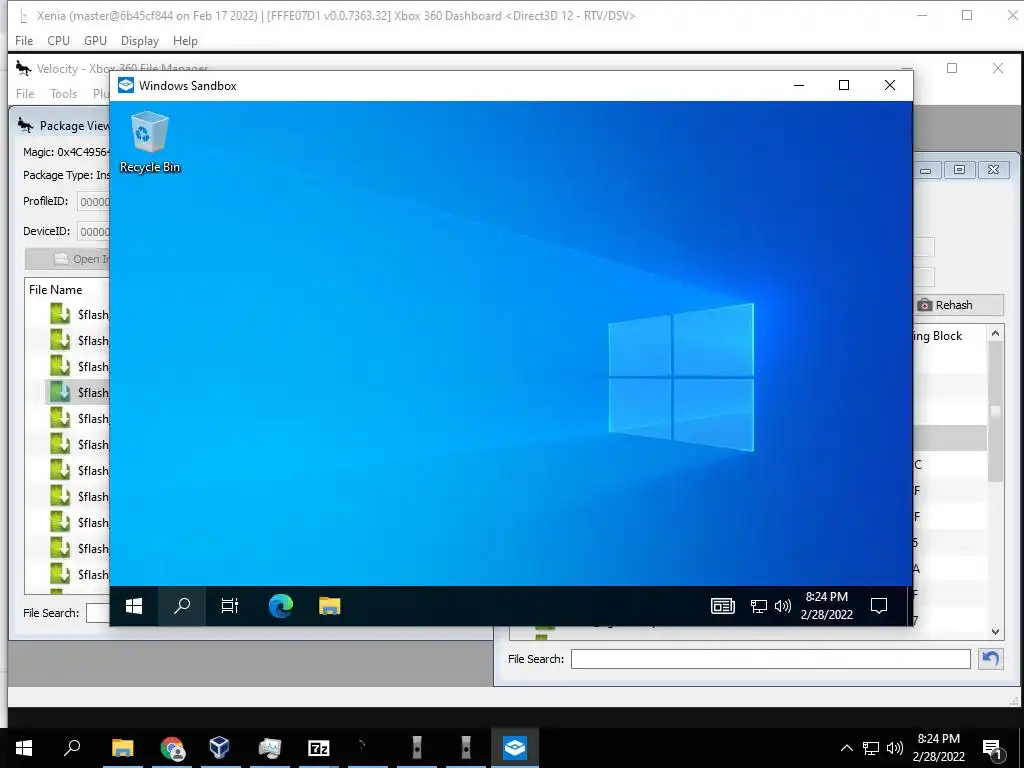Click the blue undo arrow beside File Search

[991, 659]
